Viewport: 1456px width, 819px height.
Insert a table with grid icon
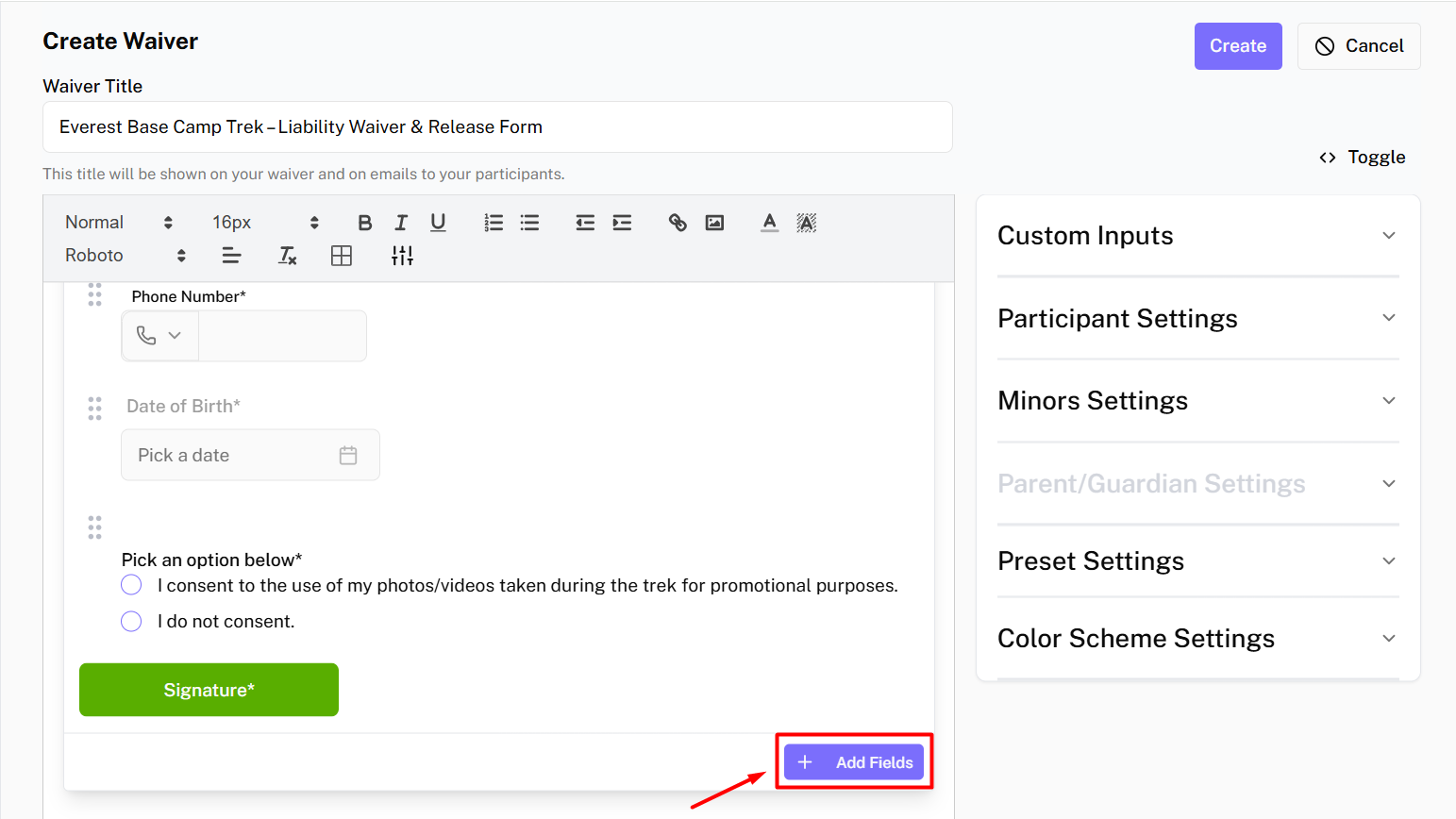pos(342,256)
